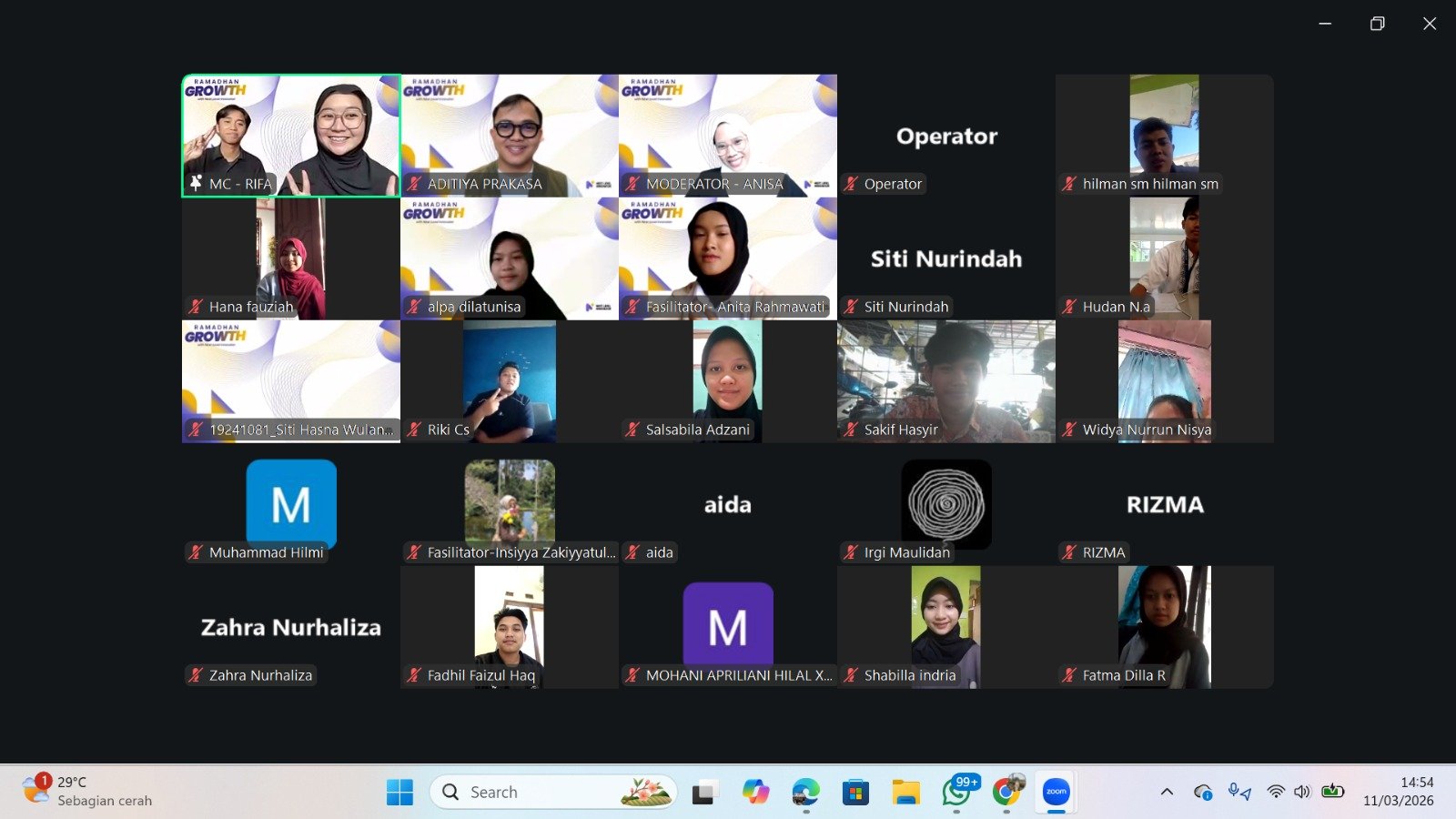This screenshot has height=819, width=1456.
Task: Open the volume control in system tray
Action: pos(1302,792)
